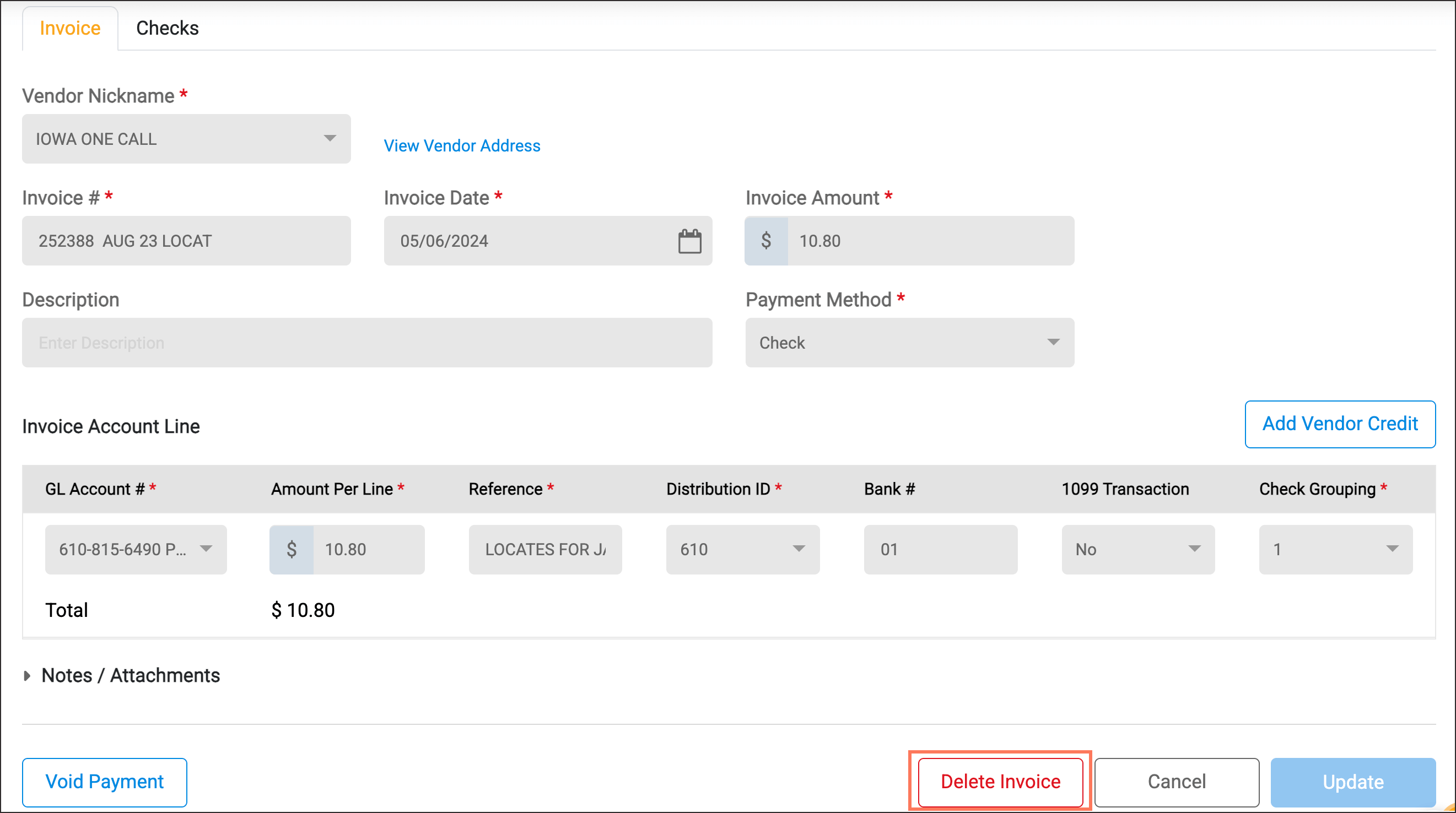
Task: Click the Void Payment button
Action: (105, 782)
